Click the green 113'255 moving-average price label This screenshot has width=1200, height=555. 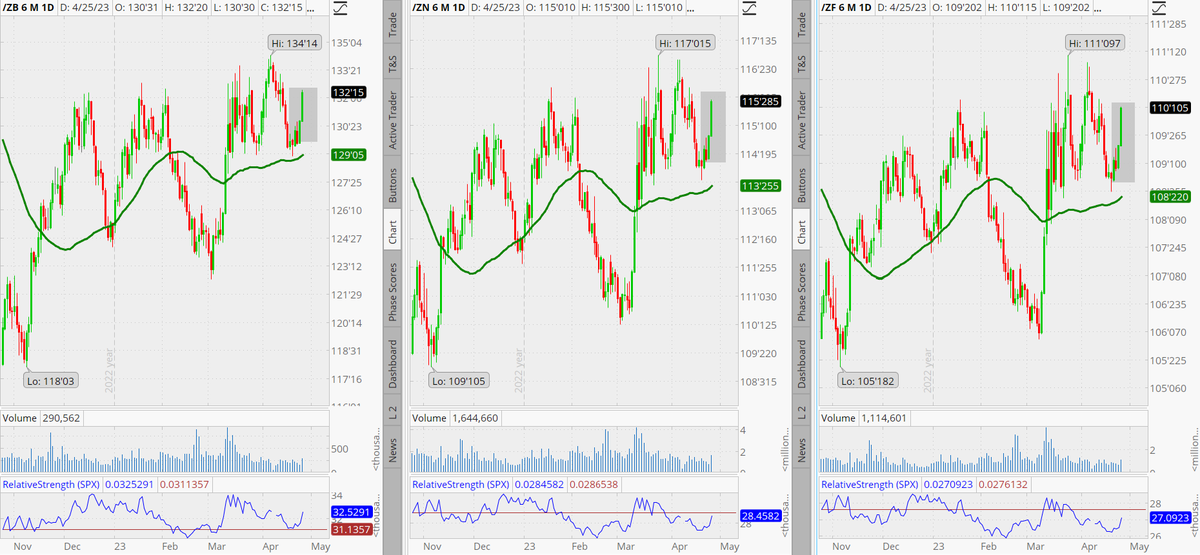tap(759, 186)
